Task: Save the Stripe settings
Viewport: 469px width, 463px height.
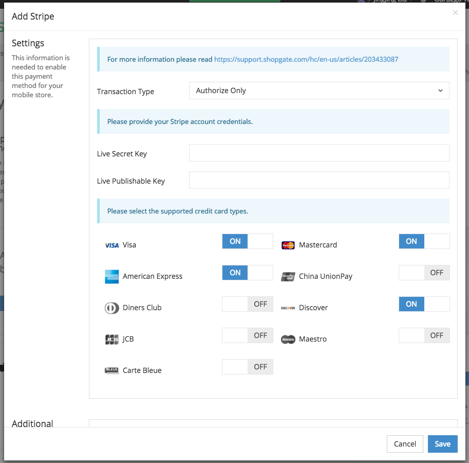Action: pyautogui.click(x=443, y=444)
